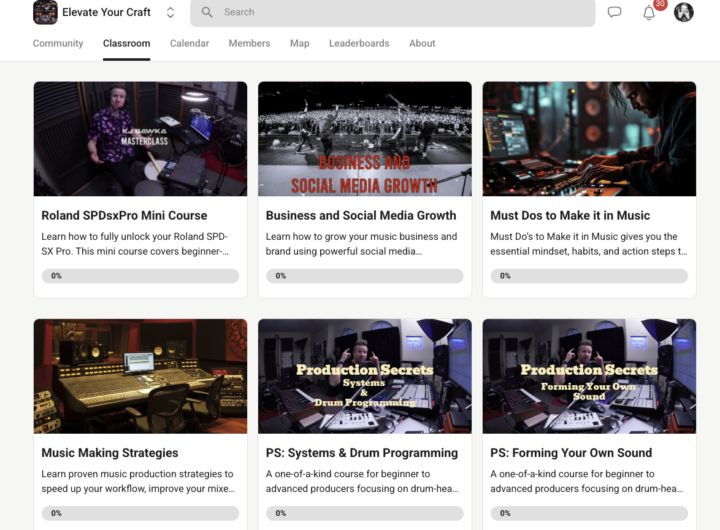Open the Production Secrets Systems & Drum Programming thumbnail
This screenshot has height=530, width=720.
point(365,376)
